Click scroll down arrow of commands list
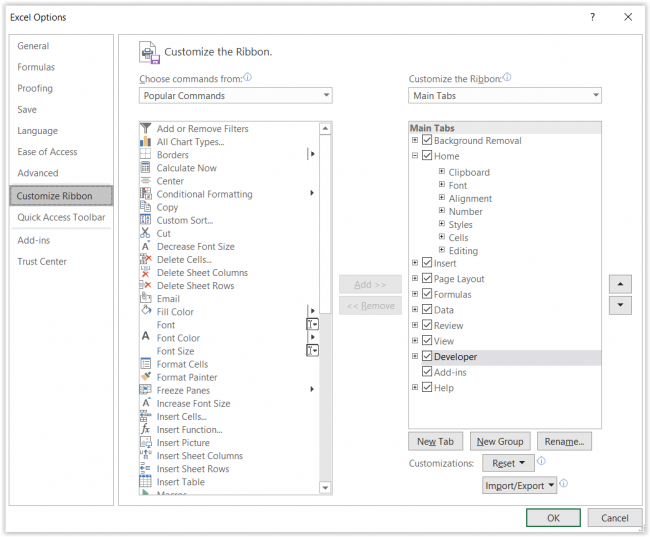650x537 pixels. click(325, 488)
